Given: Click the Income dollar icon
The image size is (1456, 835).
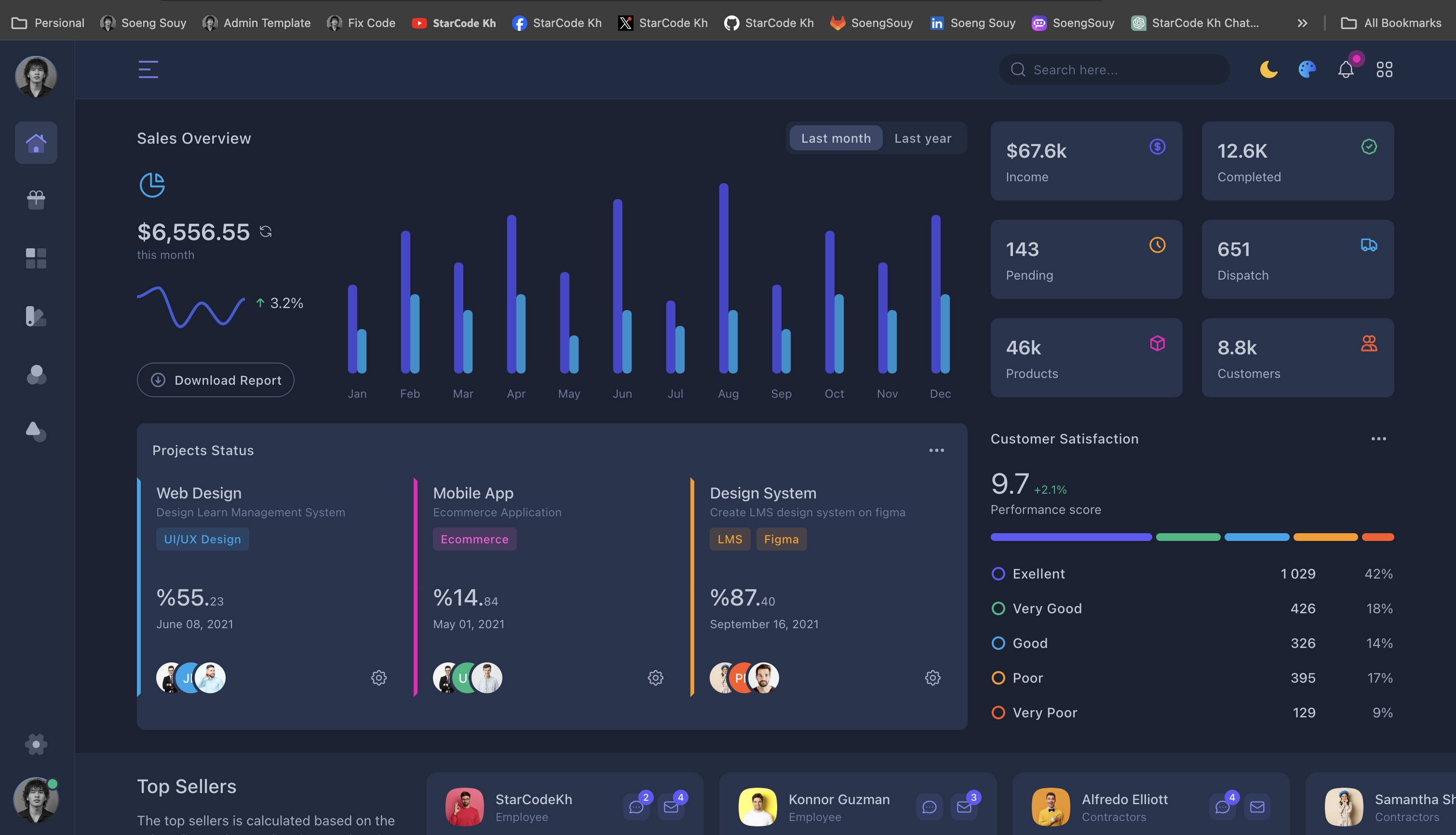Looking at the screenshot, I should pos(1157,147).
